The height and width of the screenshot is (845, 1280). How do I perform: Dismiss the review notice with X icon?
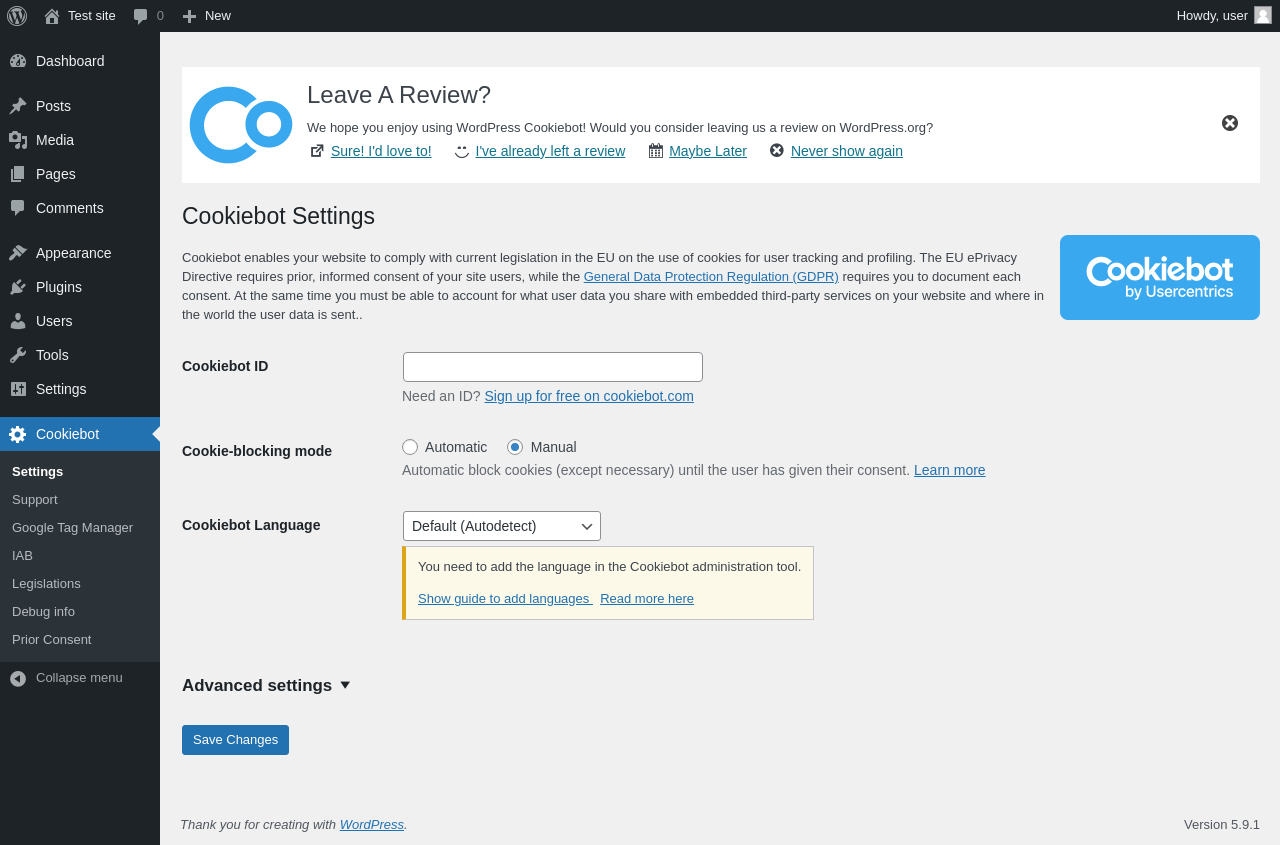click(x=1230, y=123)
